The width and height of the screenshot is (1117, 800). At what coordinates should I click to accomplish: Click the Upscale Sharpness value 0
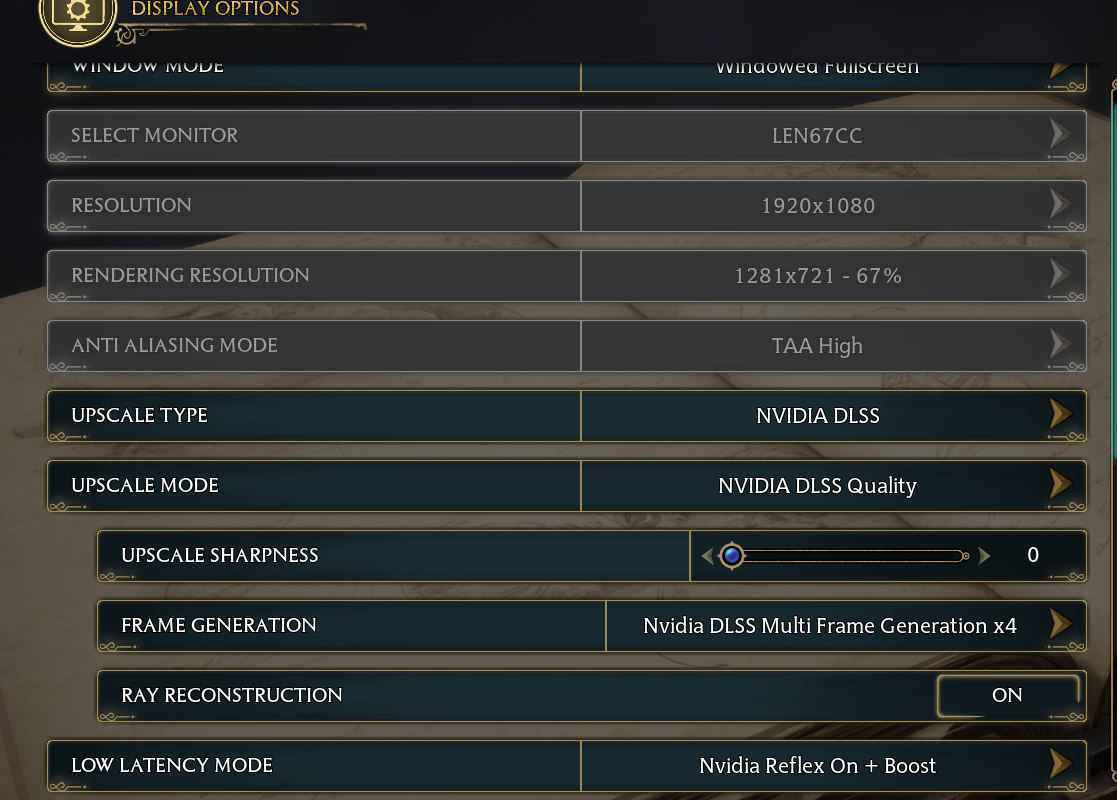click(1033, 555)
